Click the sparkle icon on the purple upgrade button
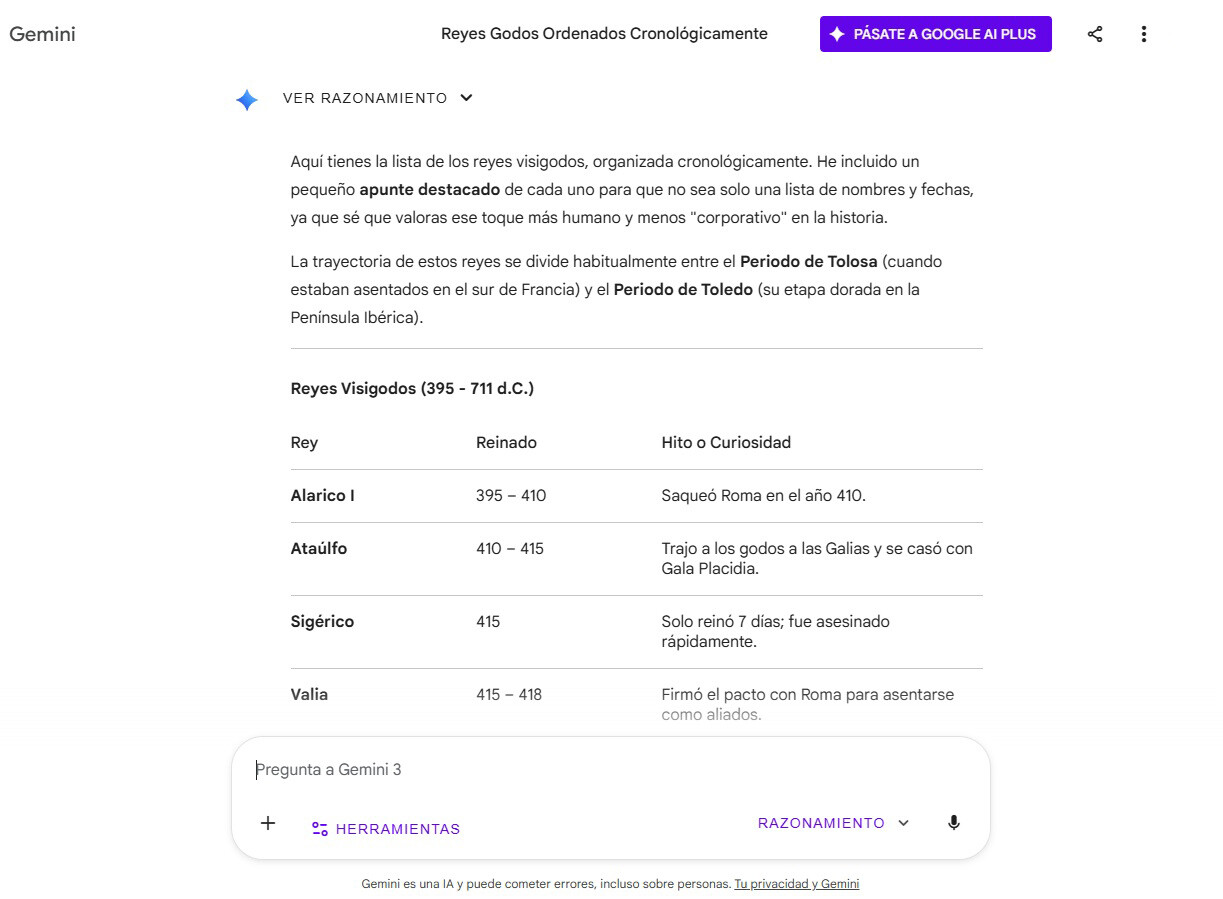This screenshot has height=899, width=1223. 837,33
